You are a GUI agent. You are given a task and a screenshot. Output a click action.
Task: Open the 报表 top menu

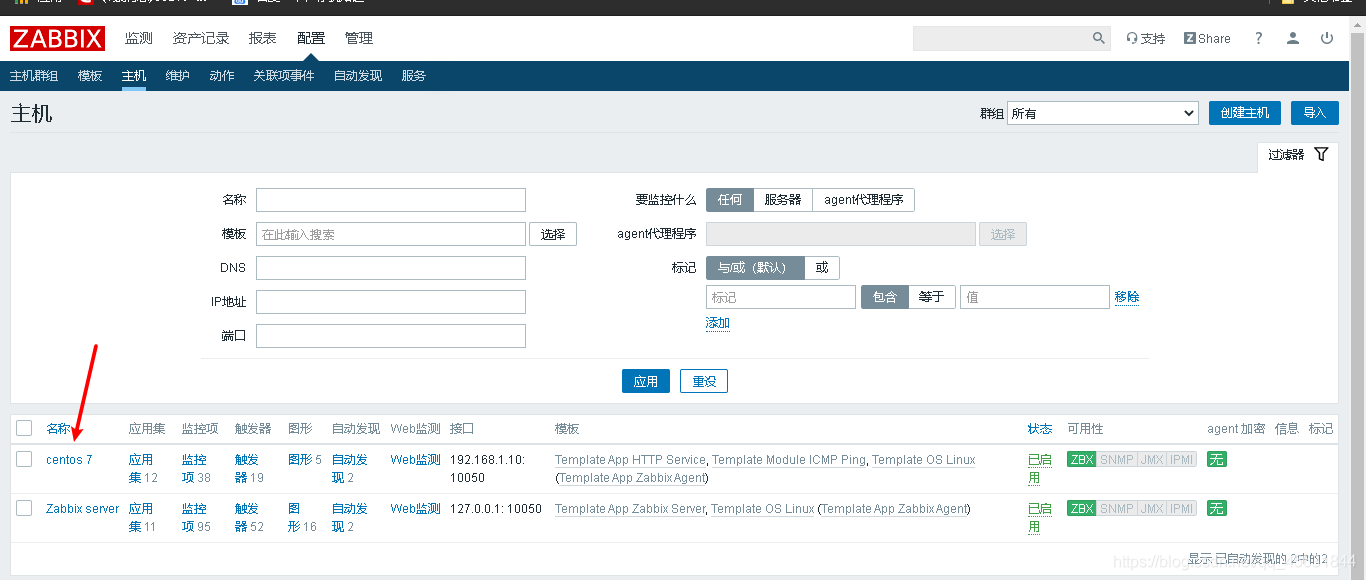(x=263, y=38)
